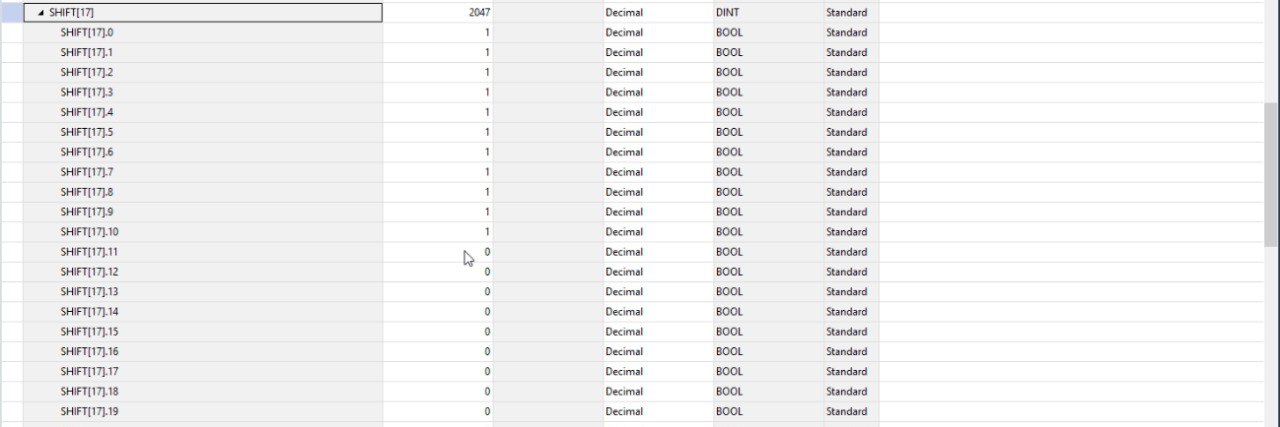Click the vertical scrollbar thumb
1280x427 pixels.
point(1271,174)
